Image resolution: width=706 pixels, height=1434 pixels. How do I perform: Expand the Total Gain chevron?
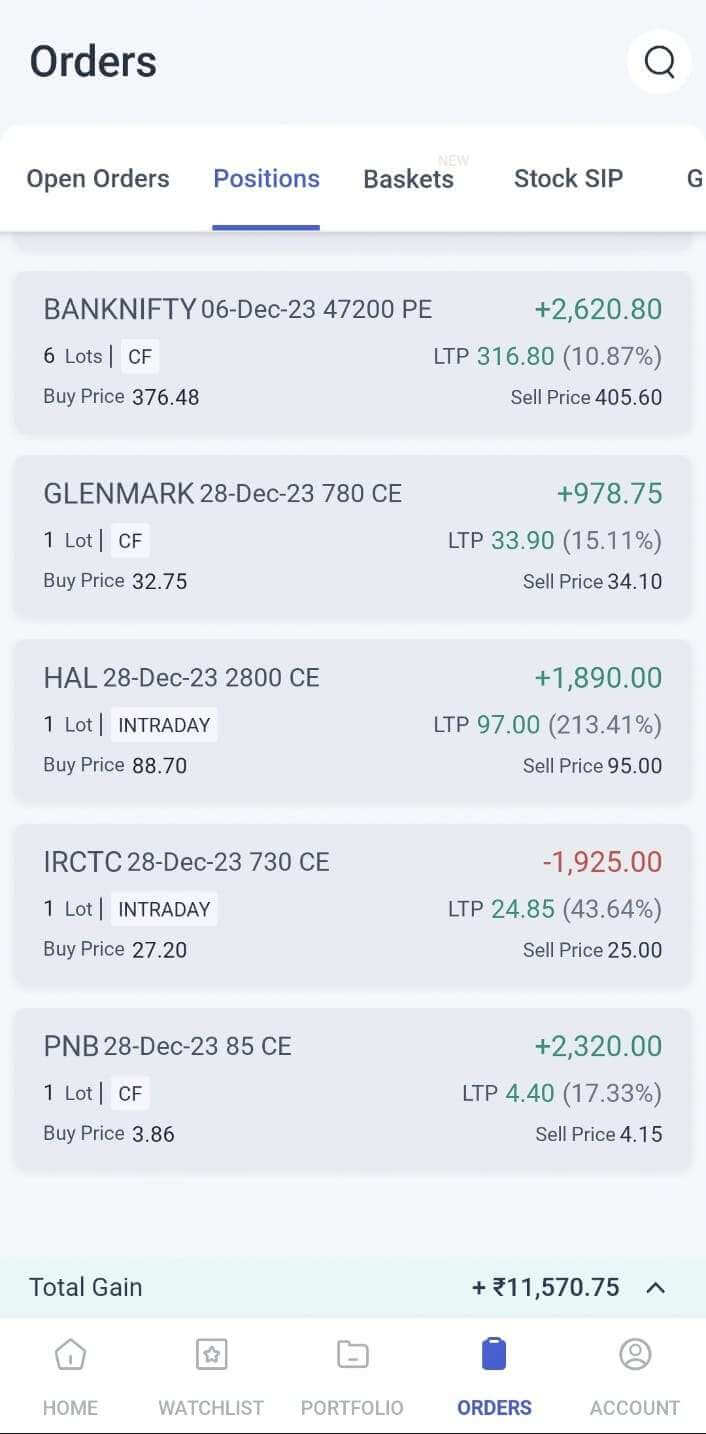pyautogui.click(x=656, y=1288)
